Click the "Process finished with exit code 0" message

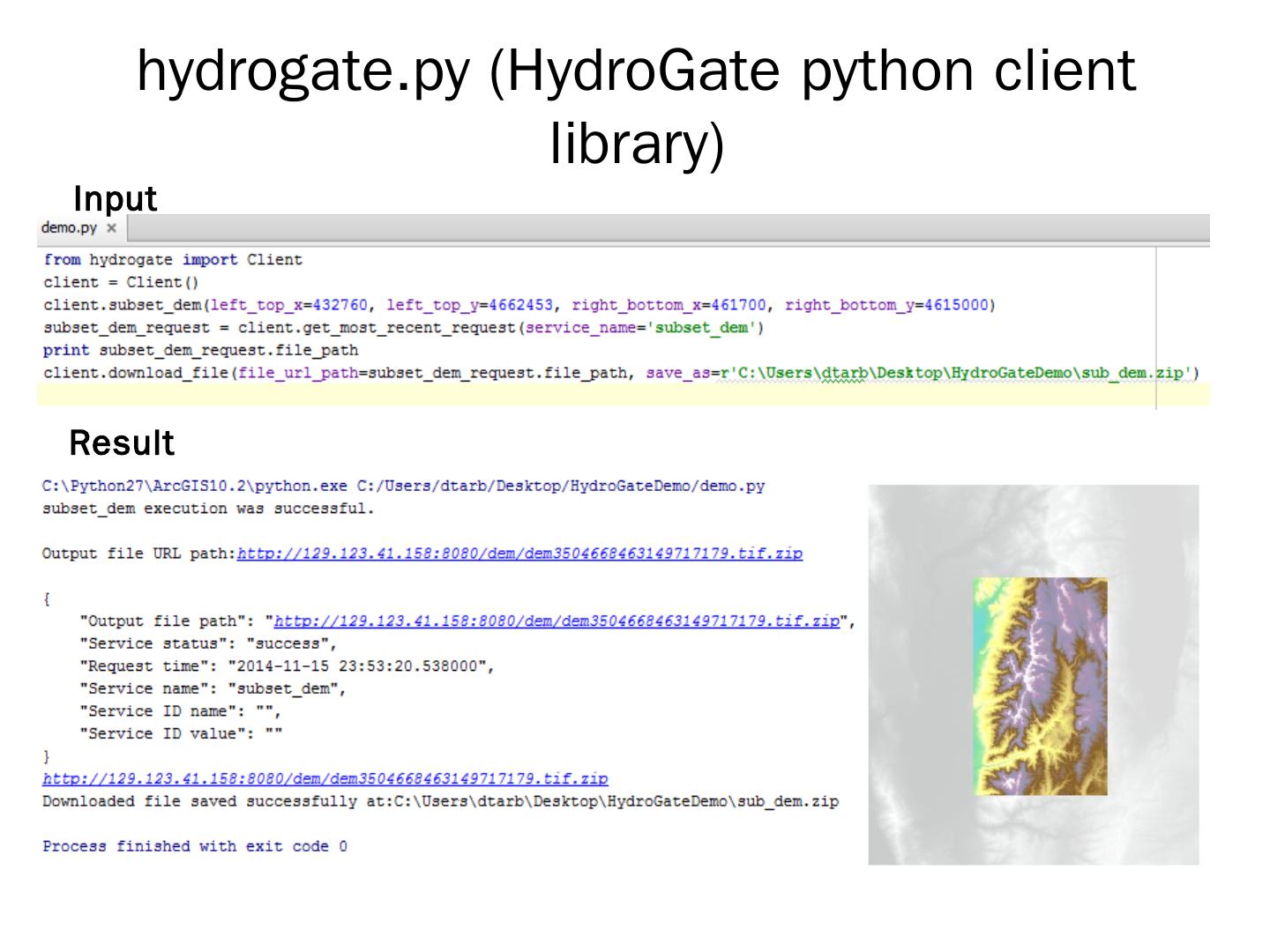point(195,846)
